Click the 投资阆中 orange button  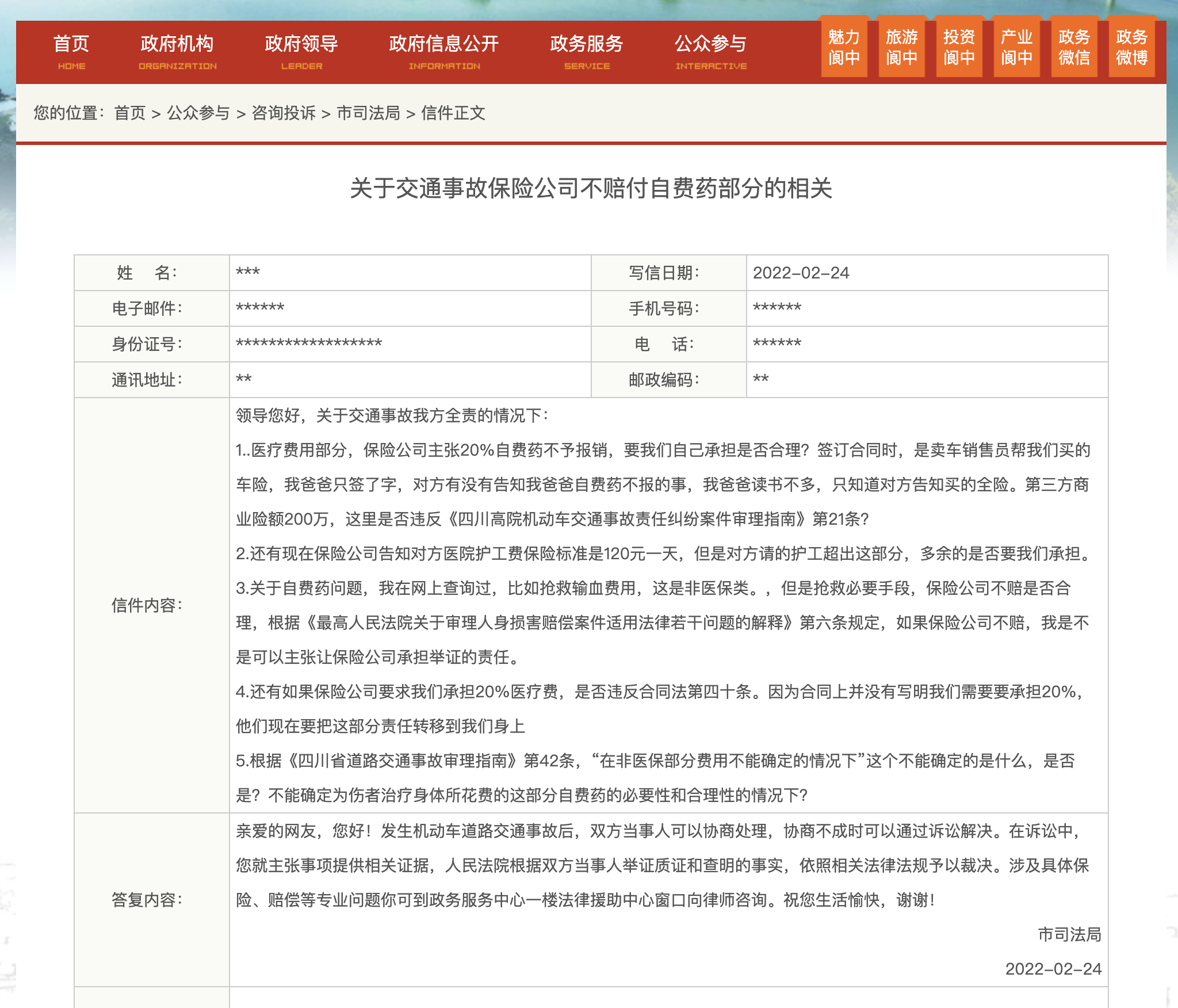(959, 47)
